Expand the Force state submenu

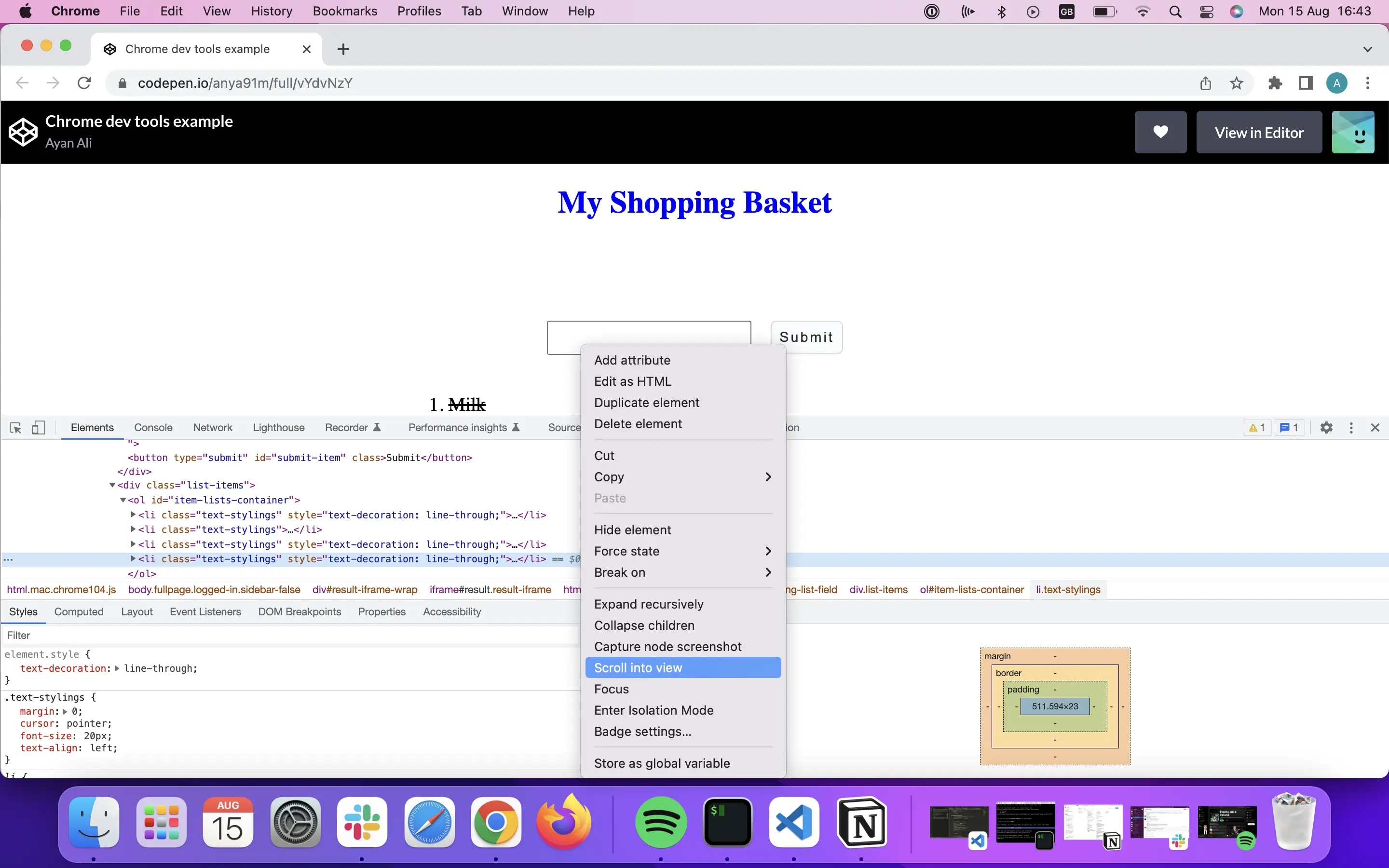coord(683,551)
